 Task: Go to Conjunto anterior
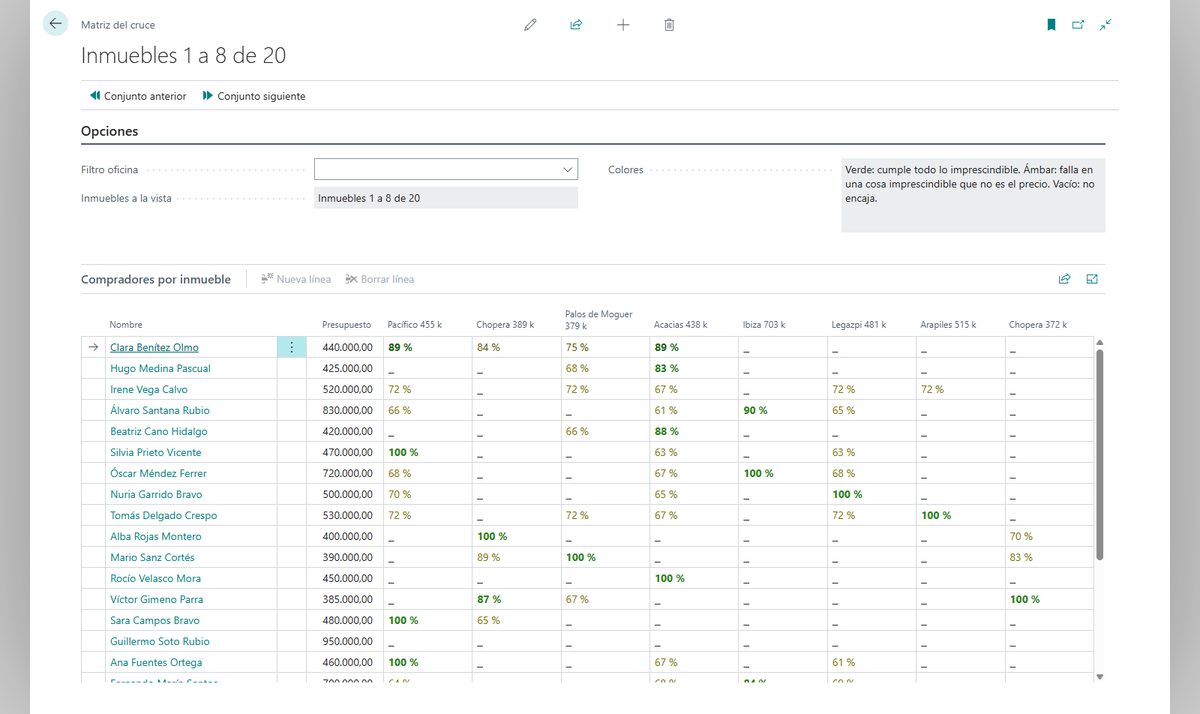pyautogui.click(x=138, y=96)
